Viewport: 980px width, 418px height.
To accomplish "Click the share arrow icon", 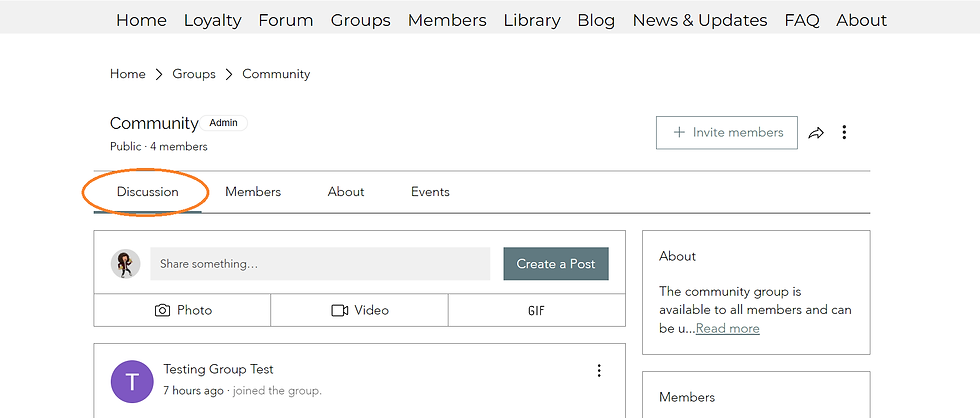I will [x=816, y=133].
